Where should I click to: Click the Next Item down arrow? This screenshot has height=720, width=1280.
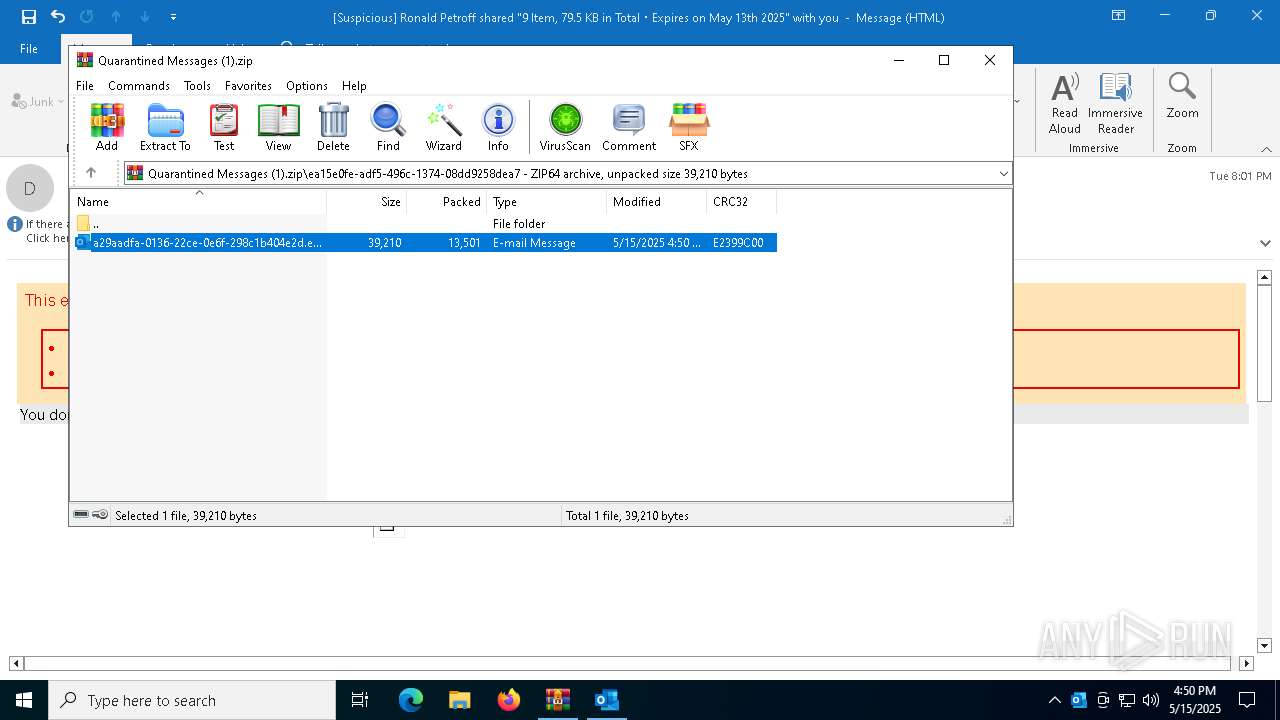pos(145,17)
